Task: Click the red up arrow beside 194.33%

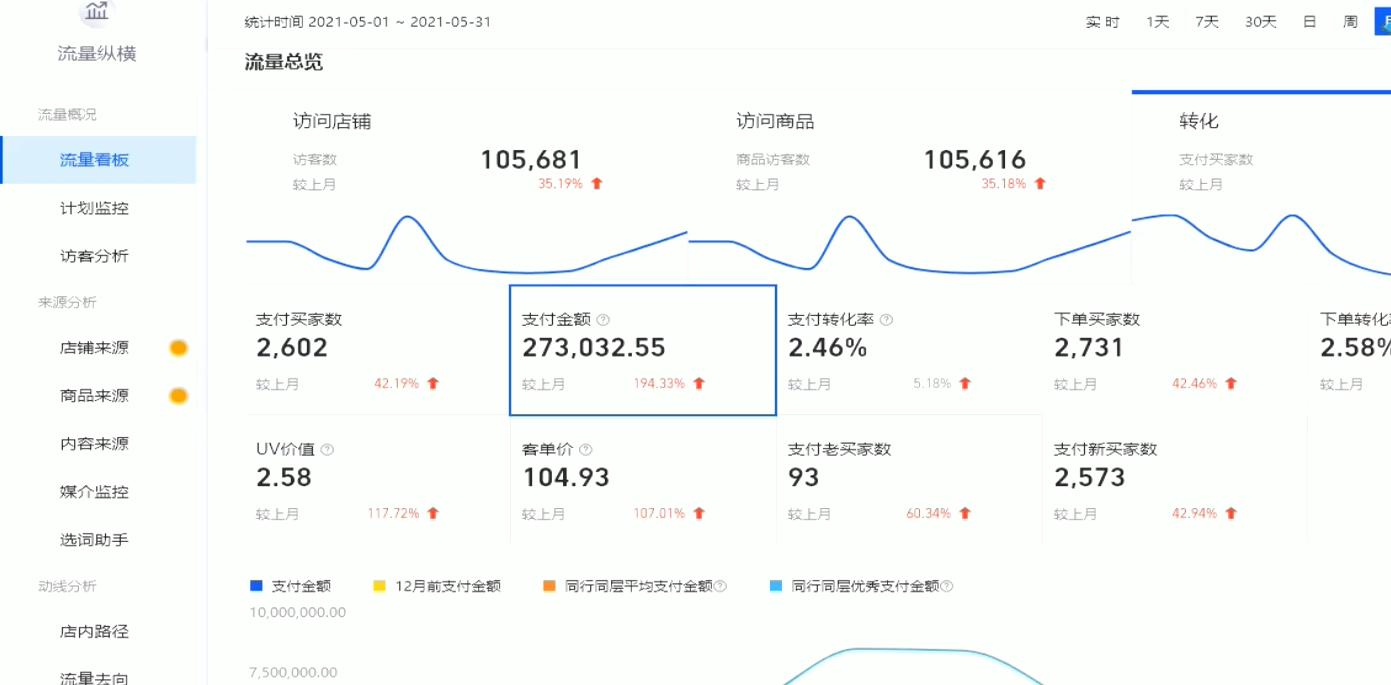Action: [x=698, y=383]
